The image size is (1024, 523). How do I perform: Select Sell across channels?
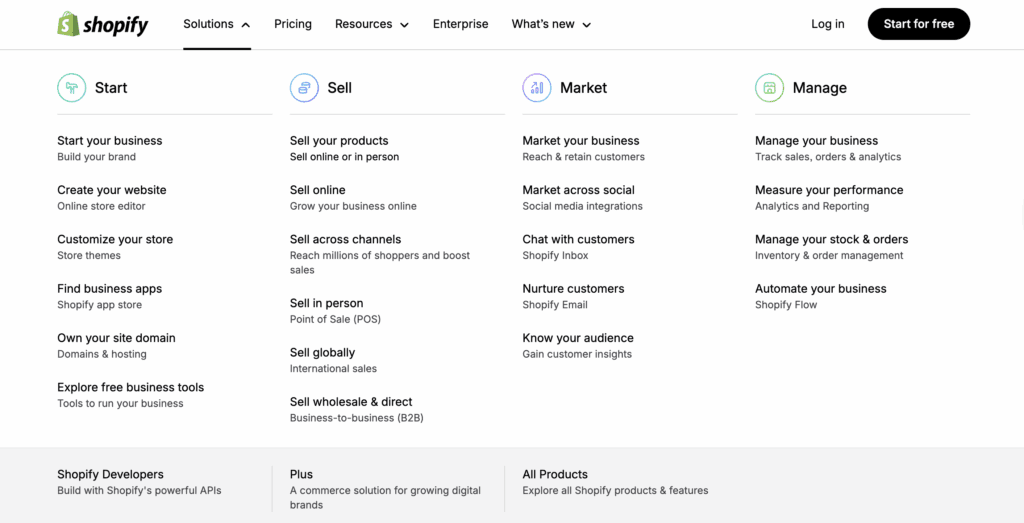[345, 239]
